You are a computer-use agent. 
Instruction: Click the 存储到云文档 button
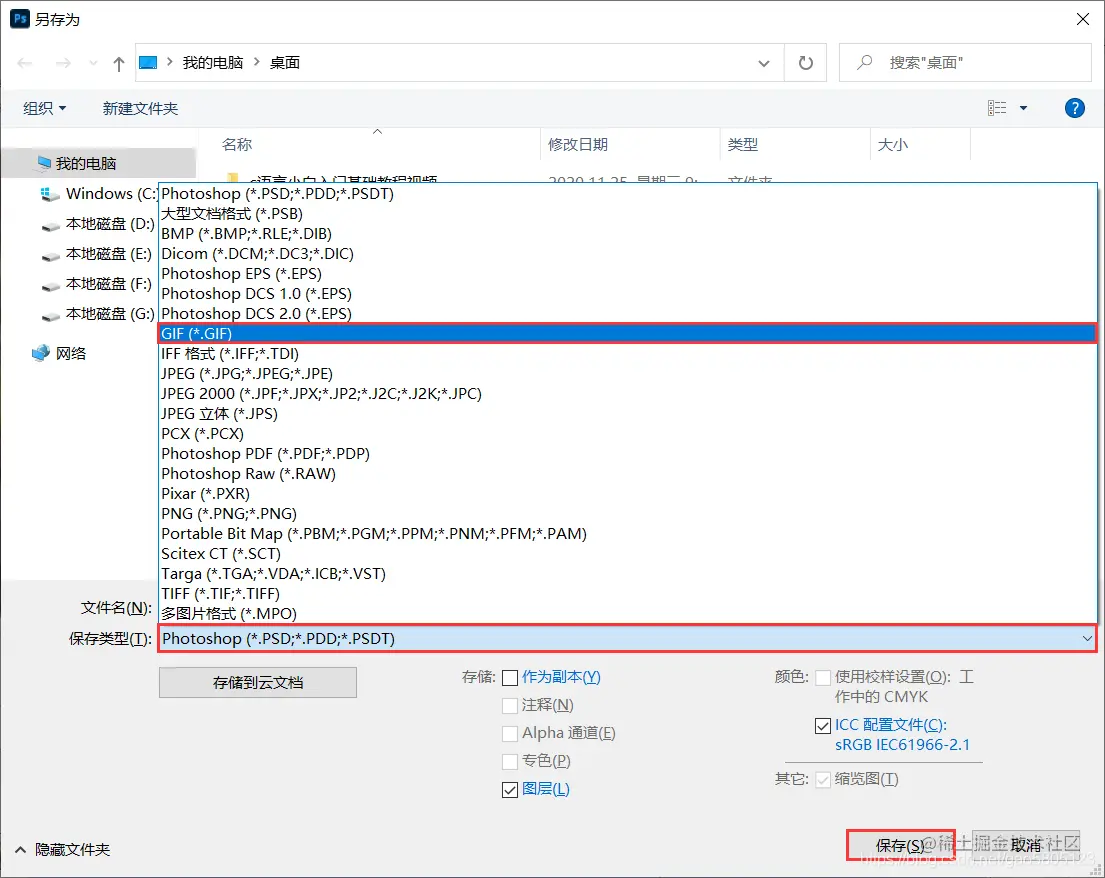point(257,682)
